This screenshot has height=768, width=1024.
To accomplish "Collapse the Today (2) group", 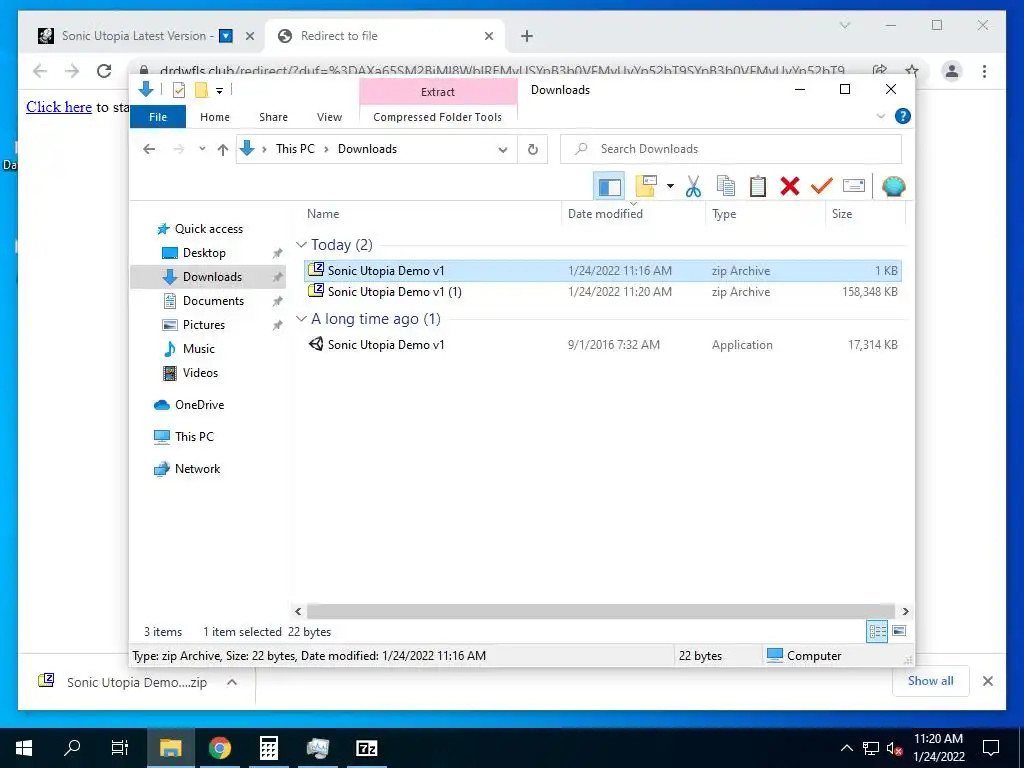I will [x=301, y=245].
